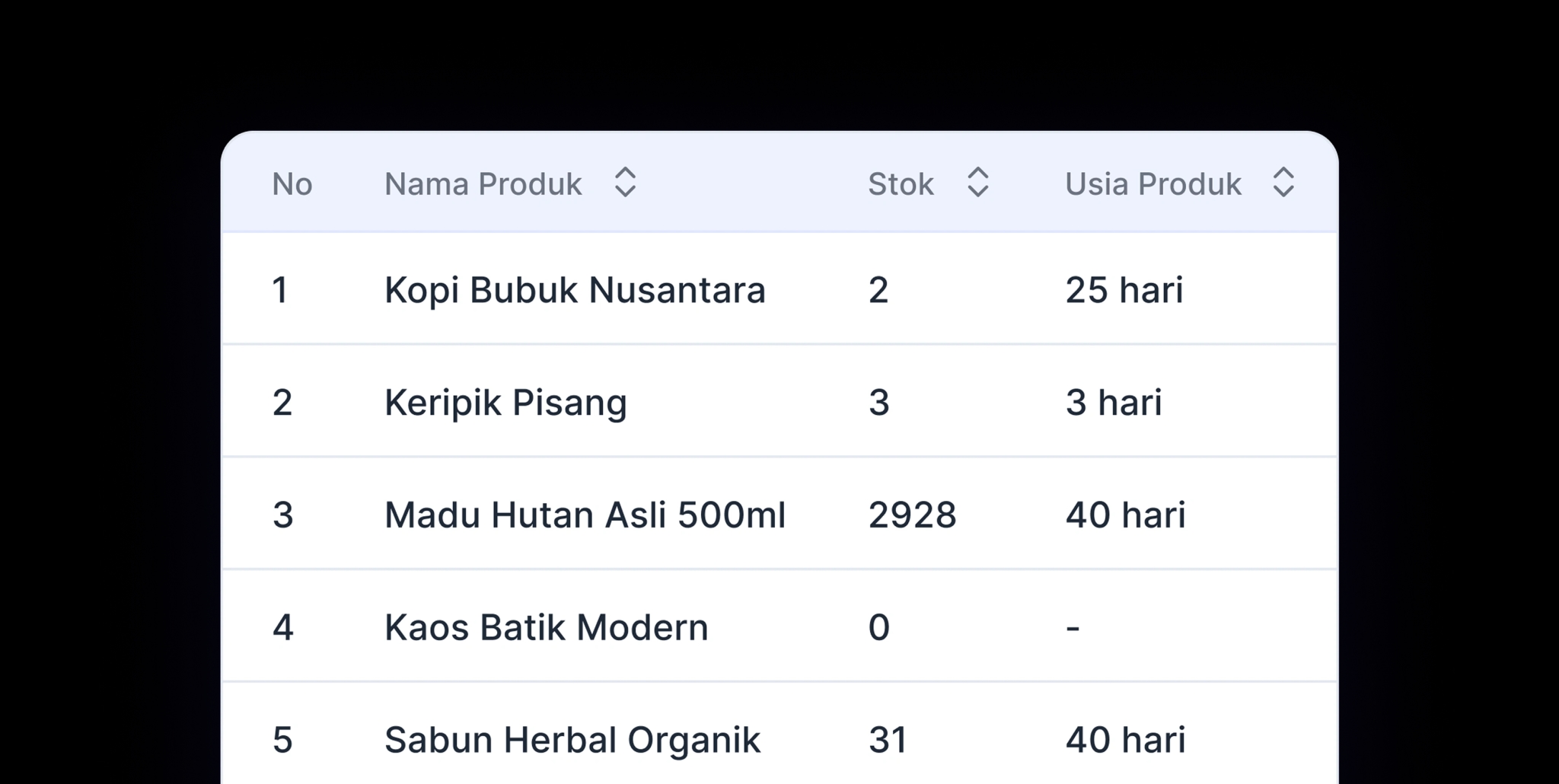Select the Stok column header
Image resolution: width=1559 pixels, height=784 pixels.
[x=901, y=183]
